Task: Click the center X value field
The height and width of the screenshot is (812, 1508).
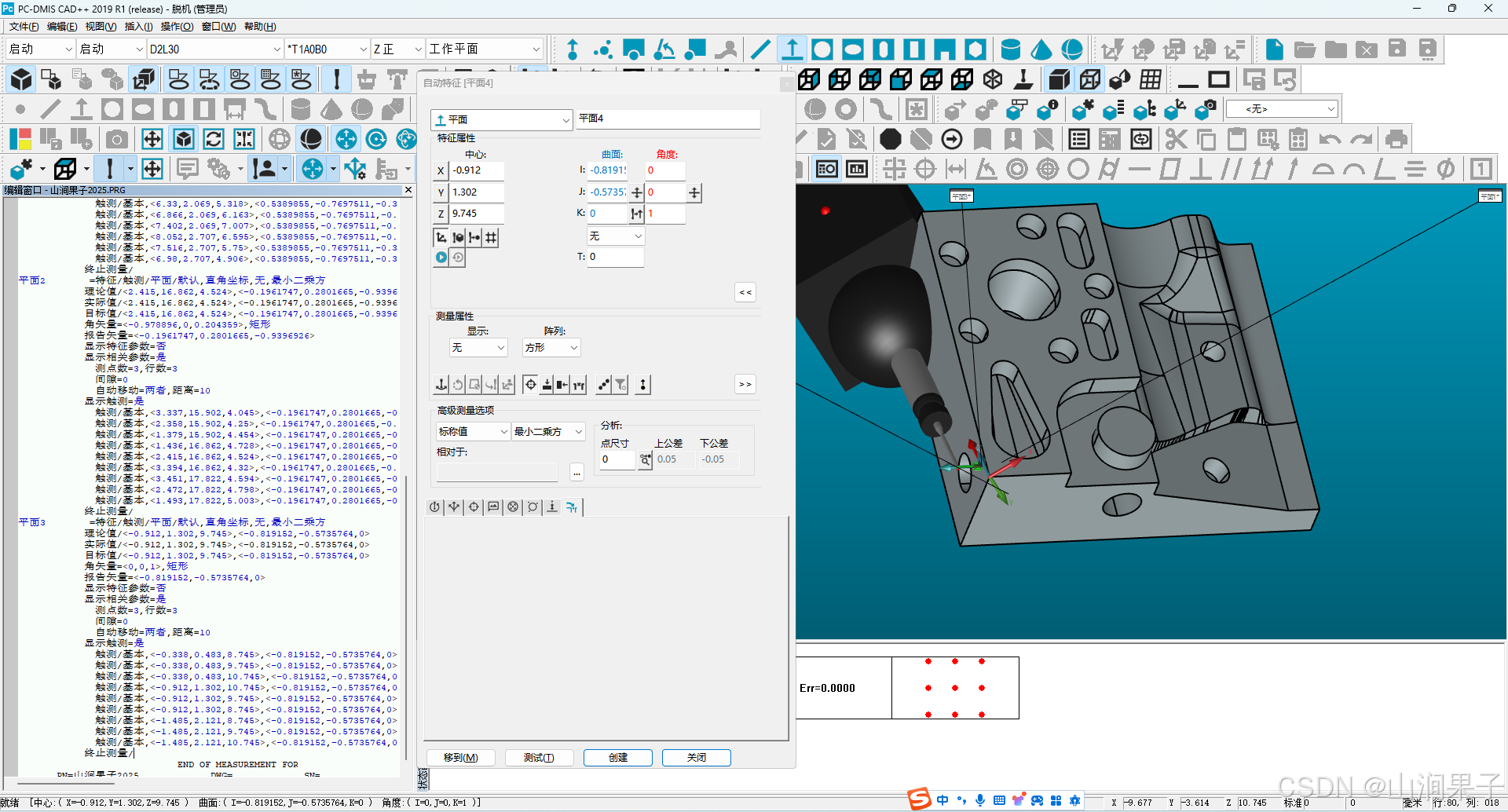Action: click(477, 170)
